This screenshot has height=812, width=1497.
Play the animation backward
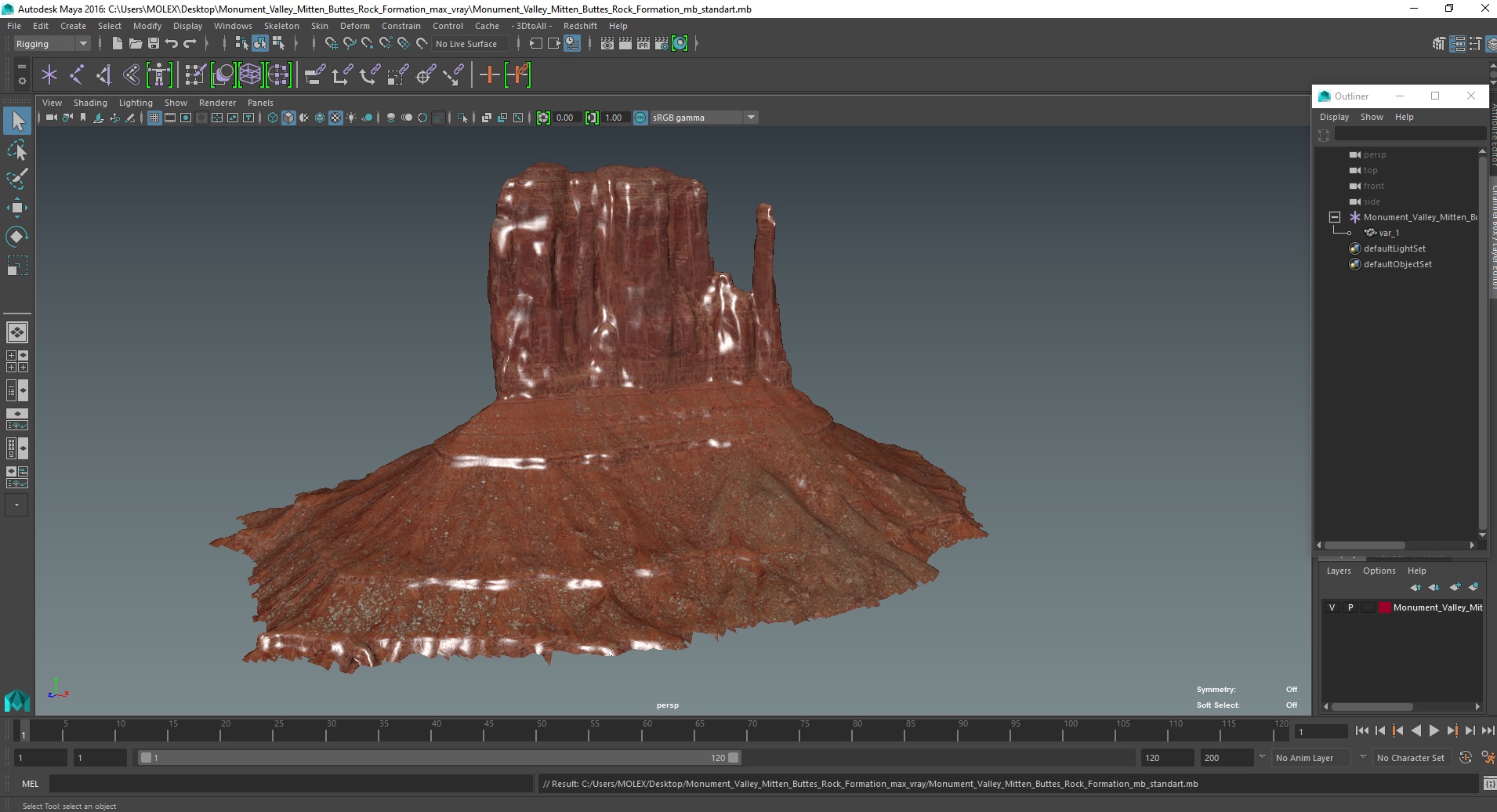pyautogui.click(x=1415, y=730)
